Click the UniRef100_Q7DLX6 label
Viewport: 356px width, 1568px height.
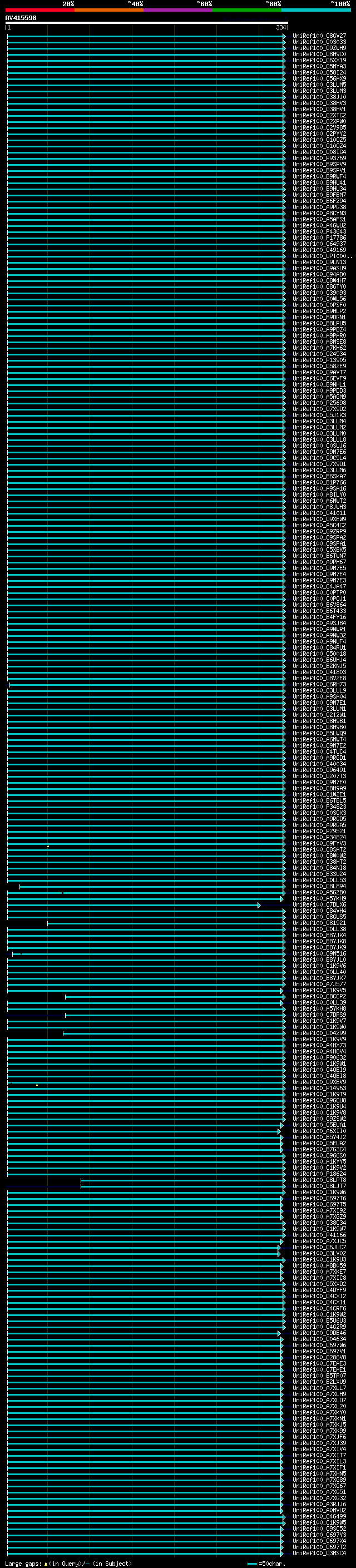pos(319,904)
